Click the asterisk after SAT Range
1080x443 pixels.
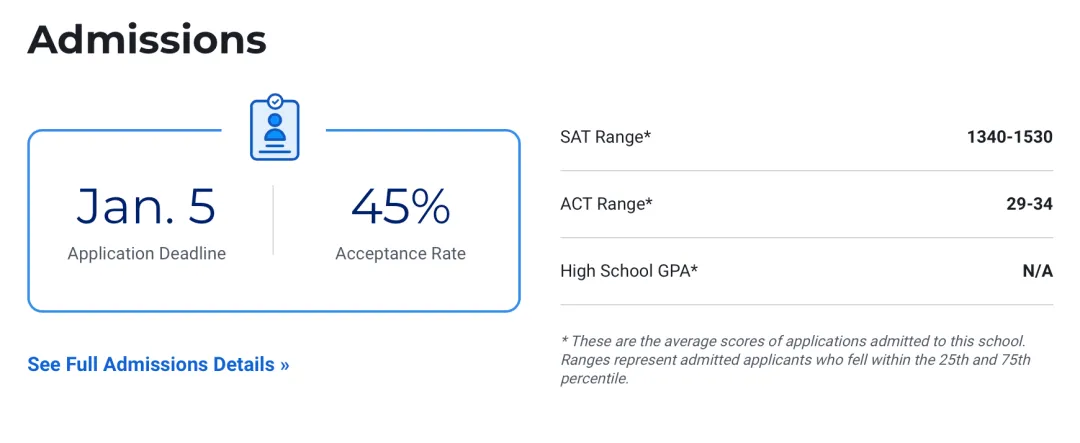coord(648,135)
